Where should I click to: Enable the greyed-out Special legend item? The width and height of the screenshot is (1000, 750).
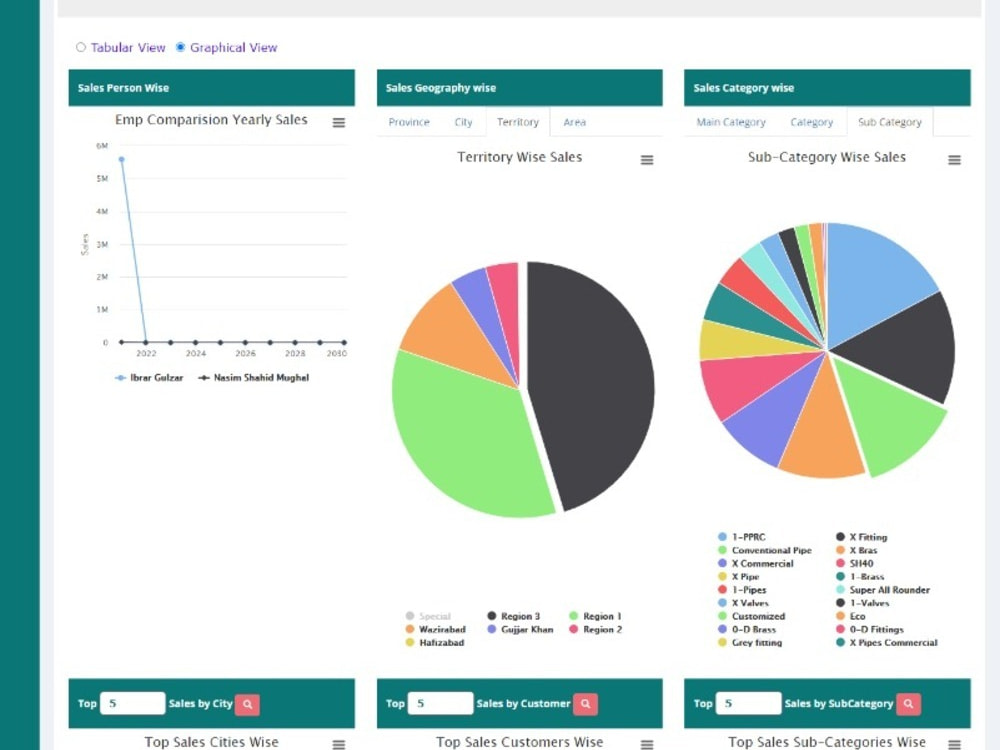point(429,616)
